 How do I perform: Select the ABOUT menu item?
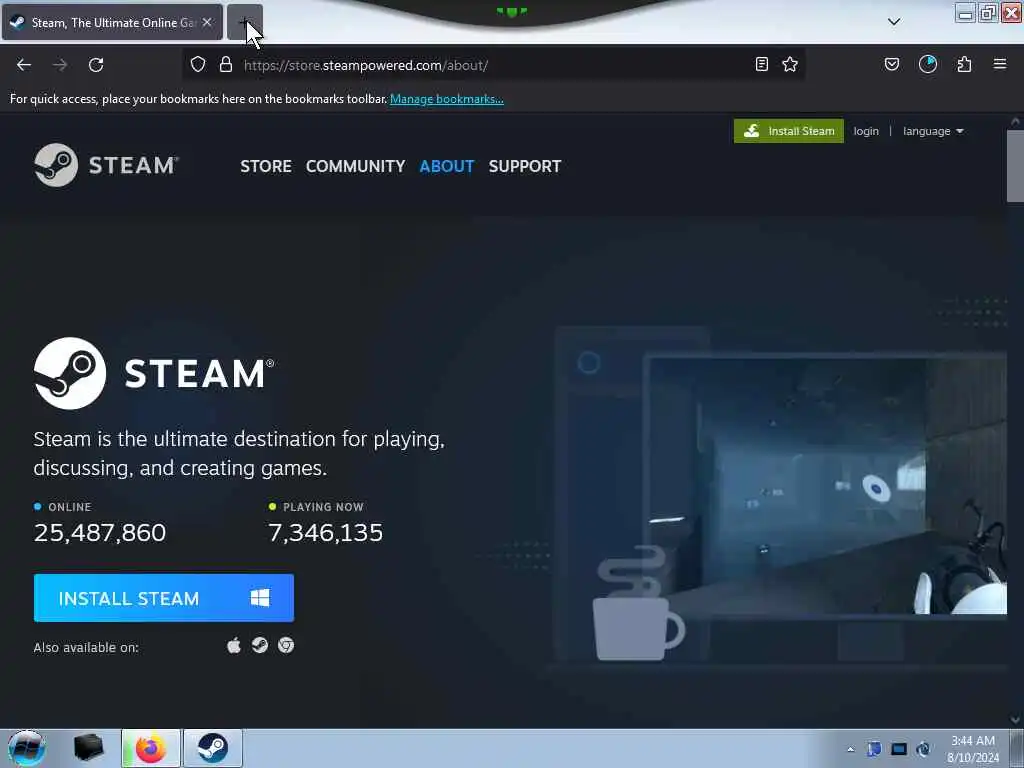point(447,166)
